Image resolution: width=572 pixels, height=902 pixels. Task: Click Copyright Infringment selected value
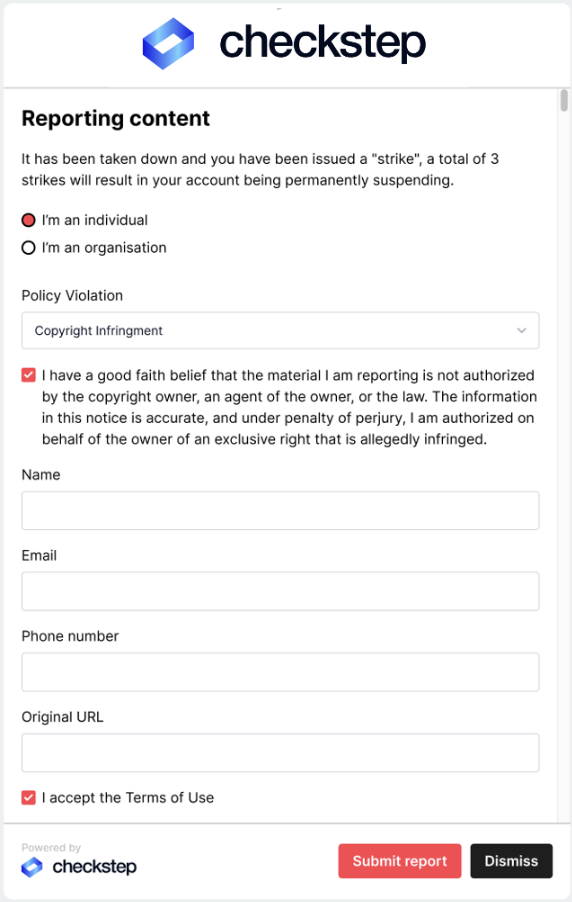[98, 331]
